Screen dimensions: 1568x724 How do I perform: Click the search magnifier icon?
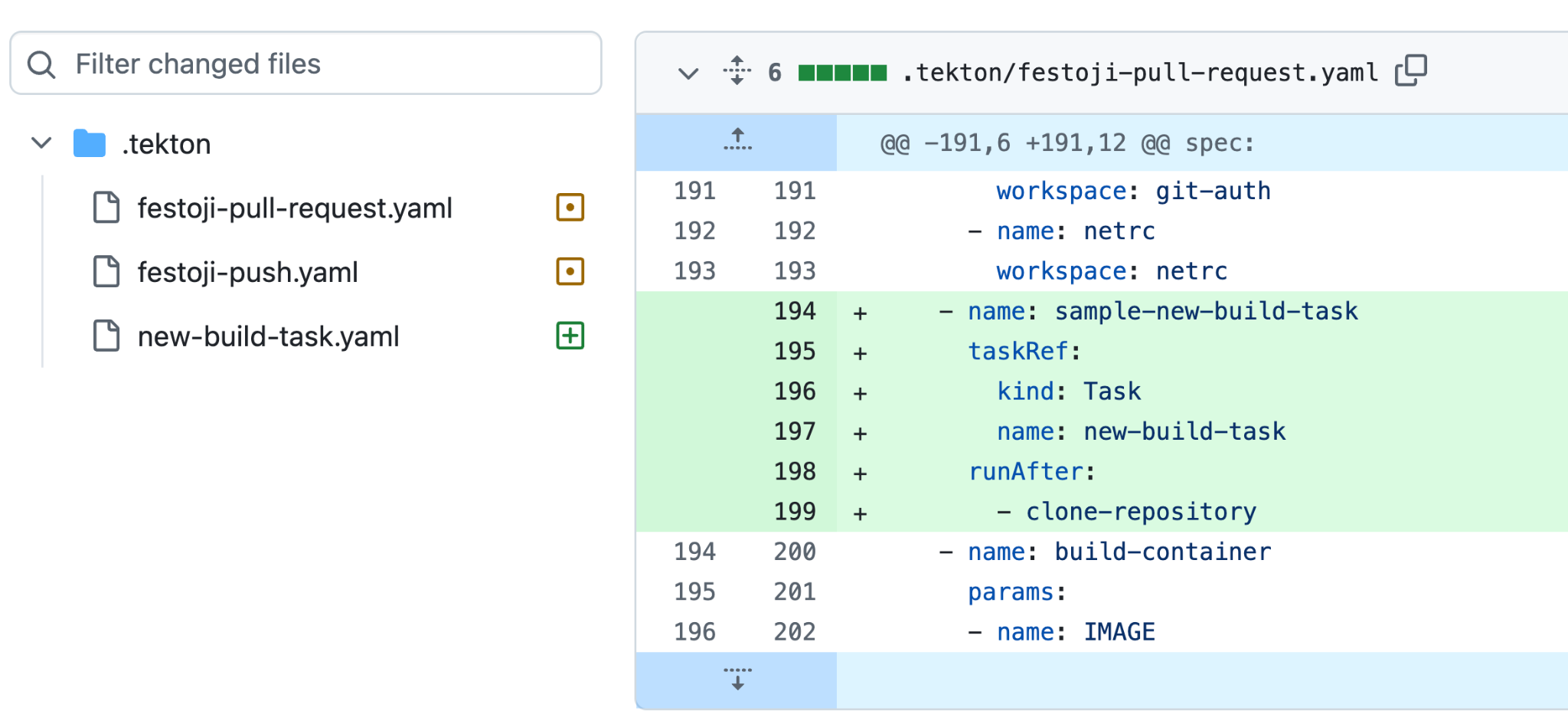(41, 64)
